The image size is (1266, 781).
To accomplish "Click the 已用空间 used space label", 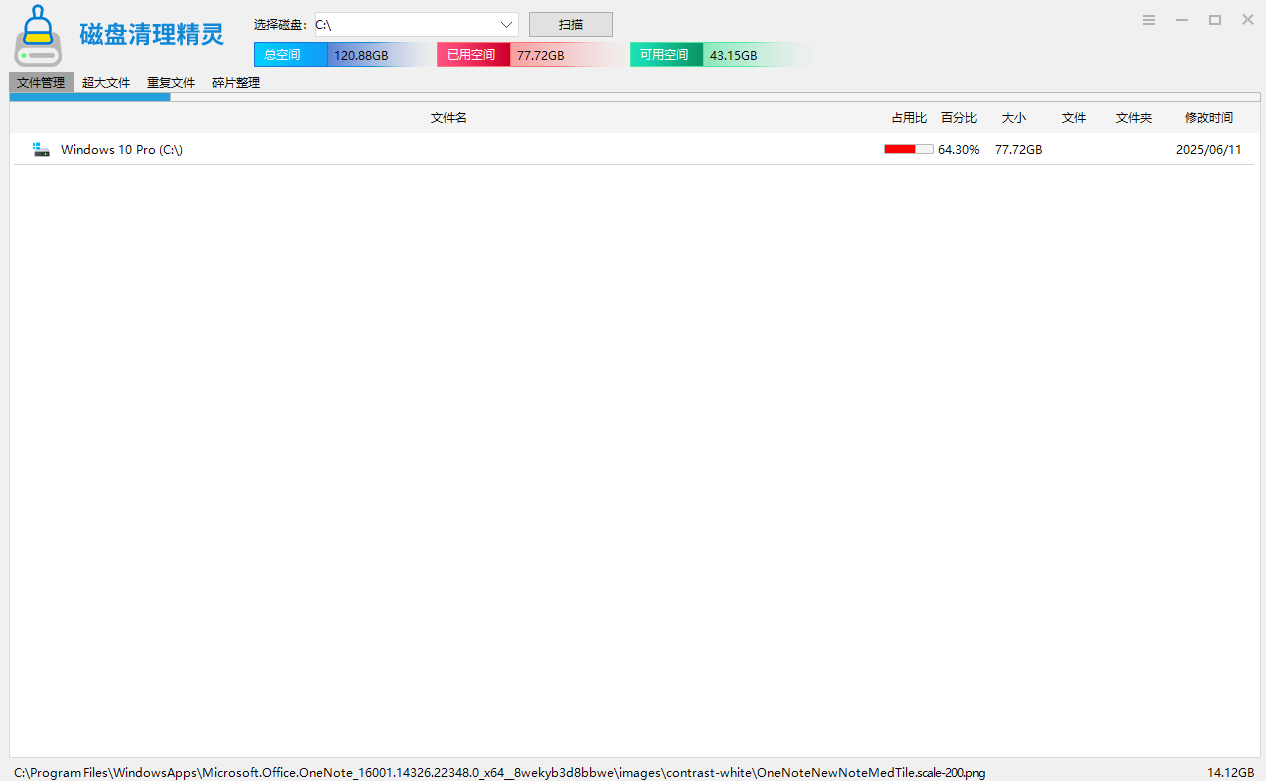I will tap(473, 55).
